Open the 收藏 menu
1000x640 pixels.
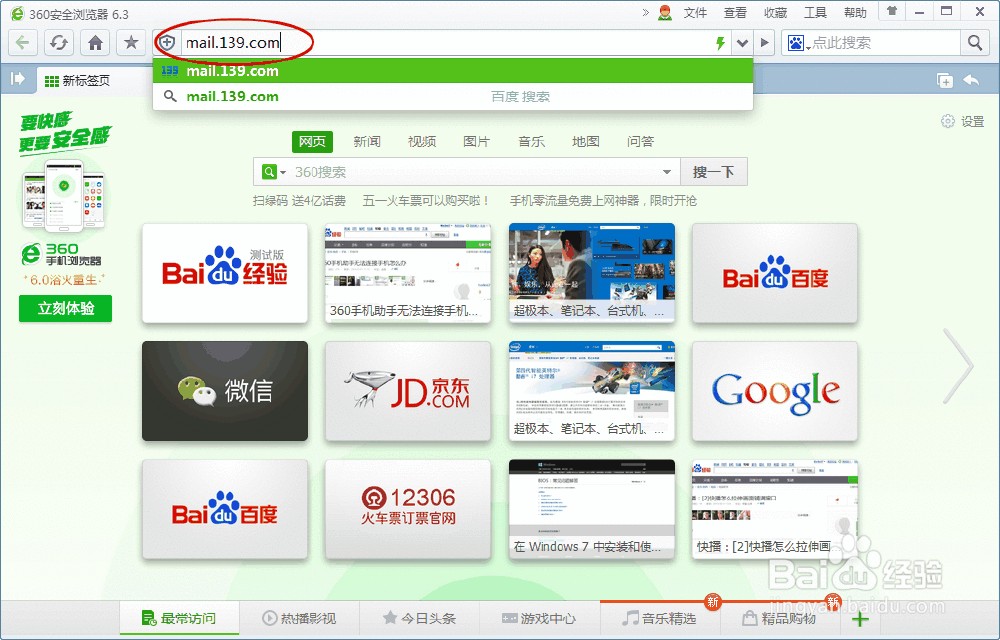pos(775,13)
